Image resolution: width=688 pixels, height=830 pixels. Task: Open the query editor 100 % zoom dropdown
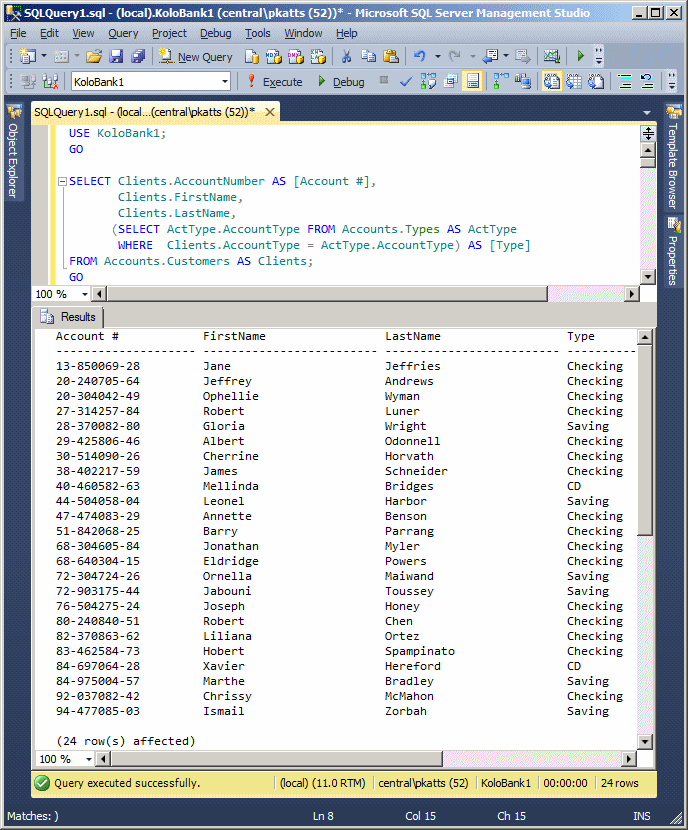[85, 294]
